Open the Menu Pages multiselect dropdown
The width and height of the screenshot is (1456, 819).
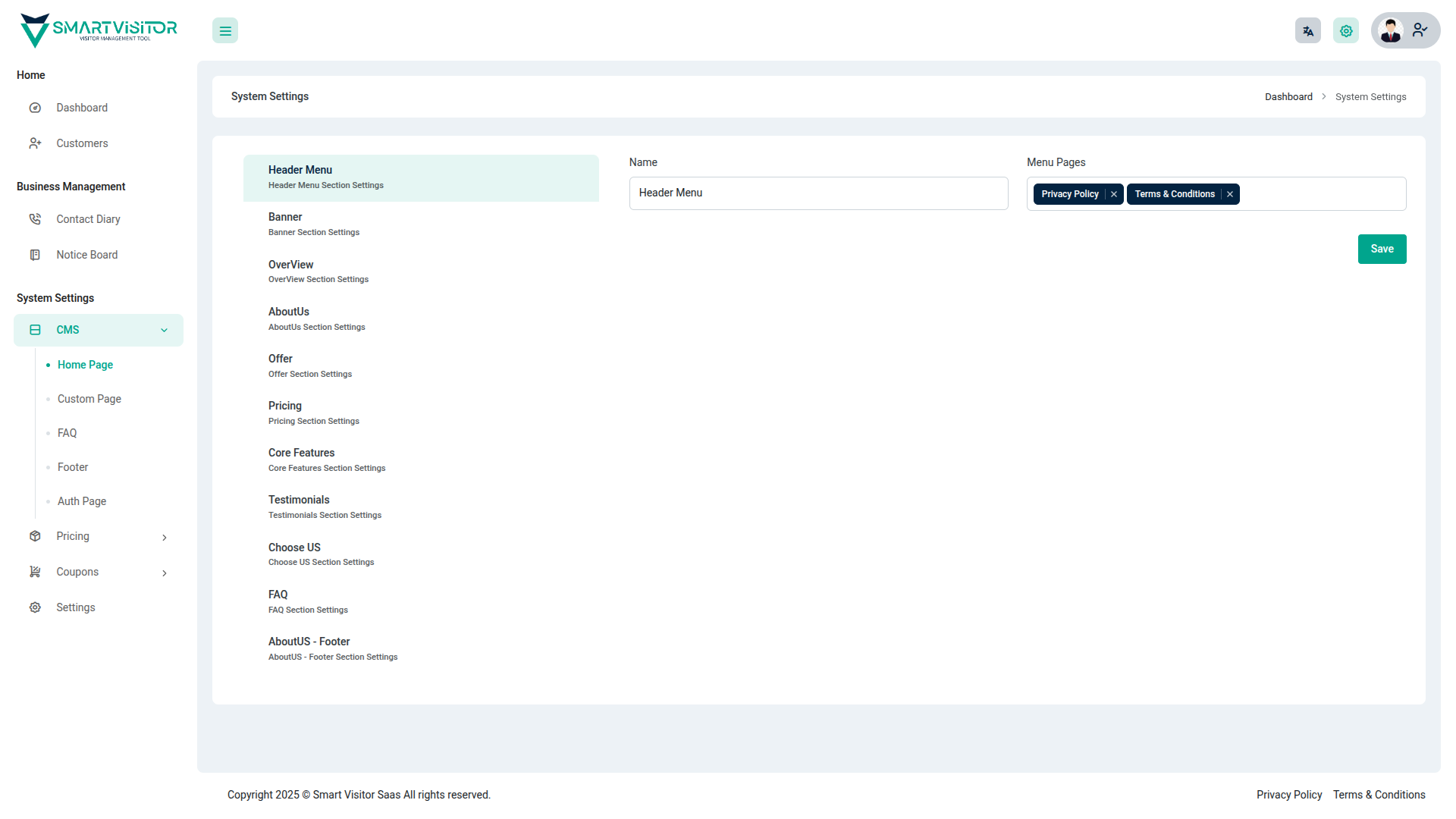coord(1322,194)
